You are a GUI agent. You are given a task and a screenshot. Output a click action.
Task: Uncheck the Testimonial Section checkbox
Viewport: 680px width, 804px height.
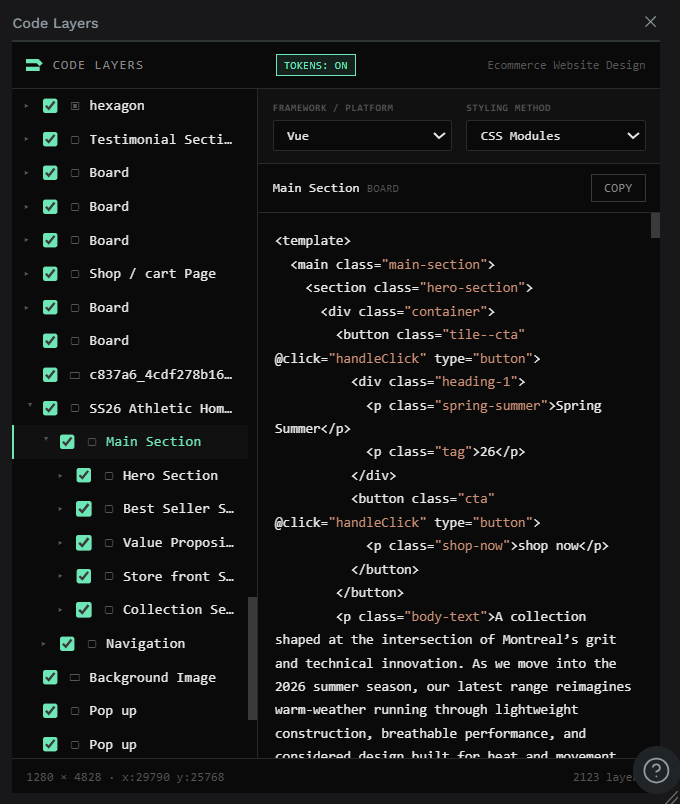(x=50, y=139)
